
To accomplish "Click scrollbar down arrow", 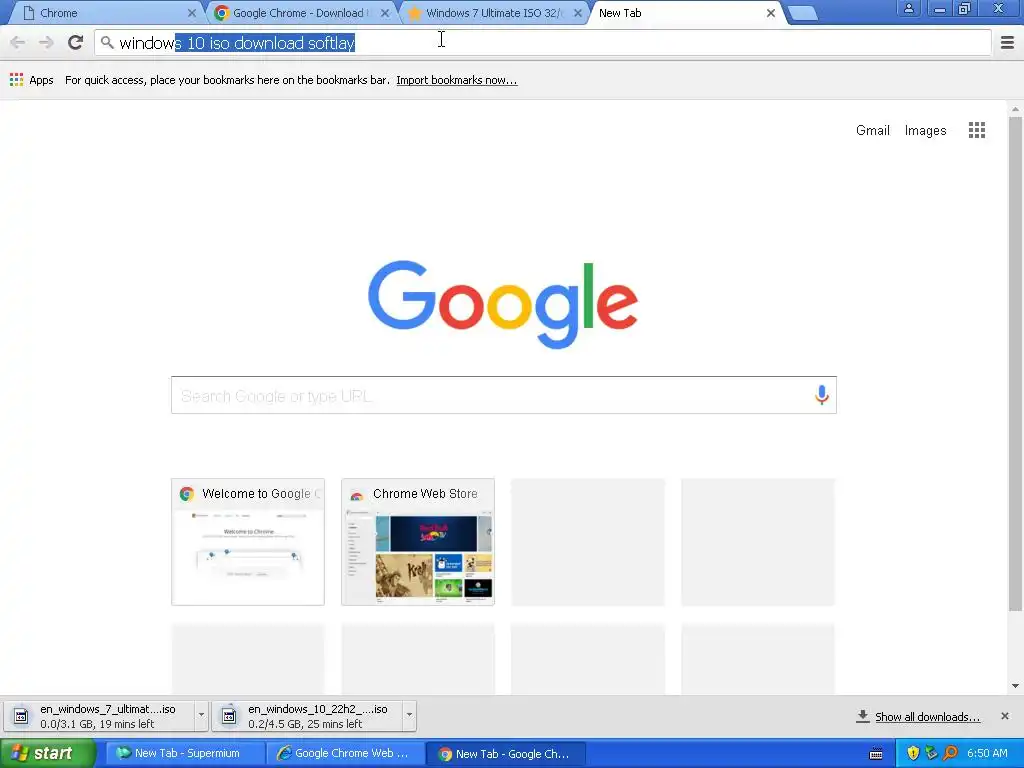I will (x=1015, y=686).
